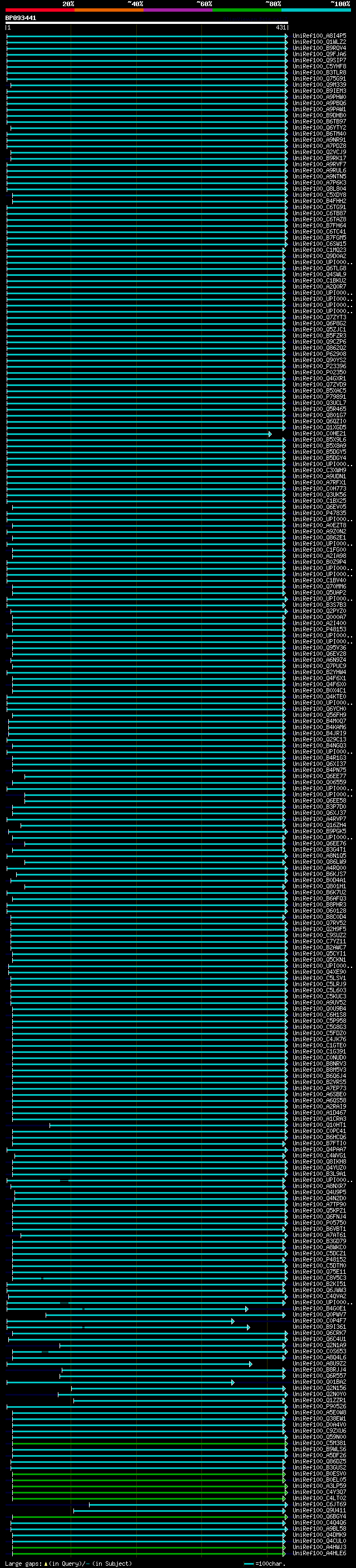Select label UniRef100_B9RK17

click(319, 159)
